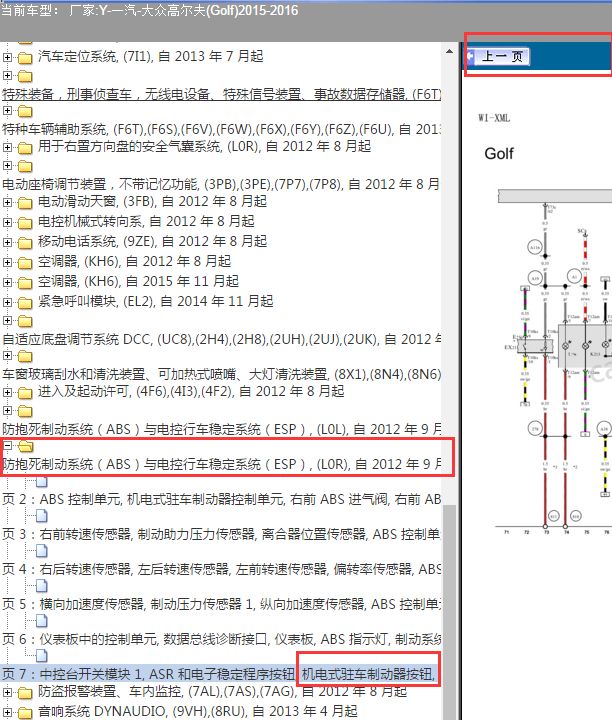Viewport: 612px width, 720px height.
Task: Expand the 防盗报警装置、车内监控 node
Action: 7,692
